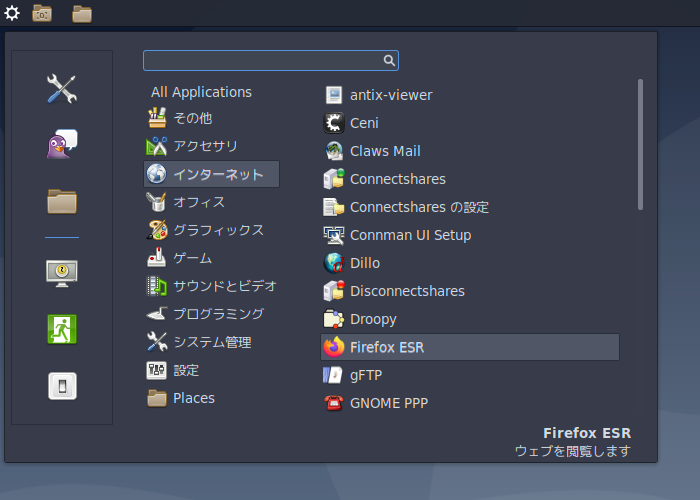Click the gFTP icon
The image size is (700, 500).
click(x=333, y=375)
